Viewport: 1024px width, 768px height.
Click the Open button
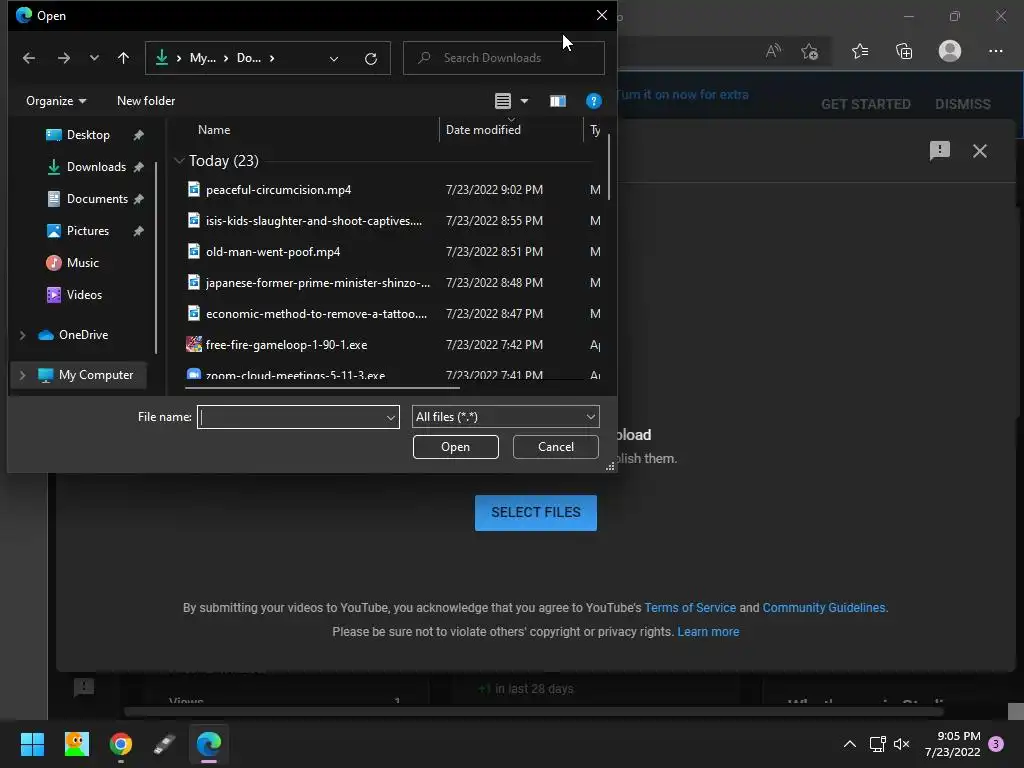[x=455, y=447]
